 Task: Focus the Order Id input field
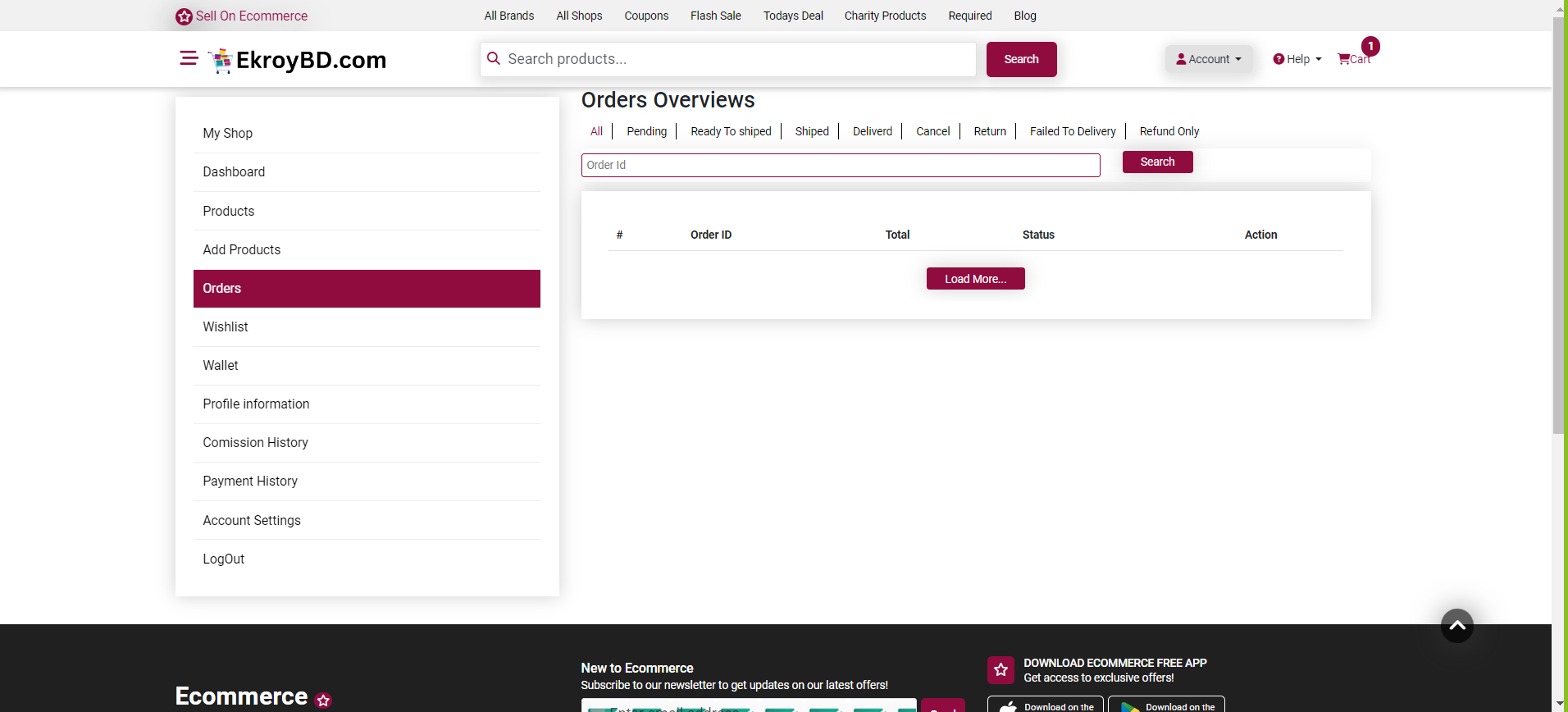point(840,165)
